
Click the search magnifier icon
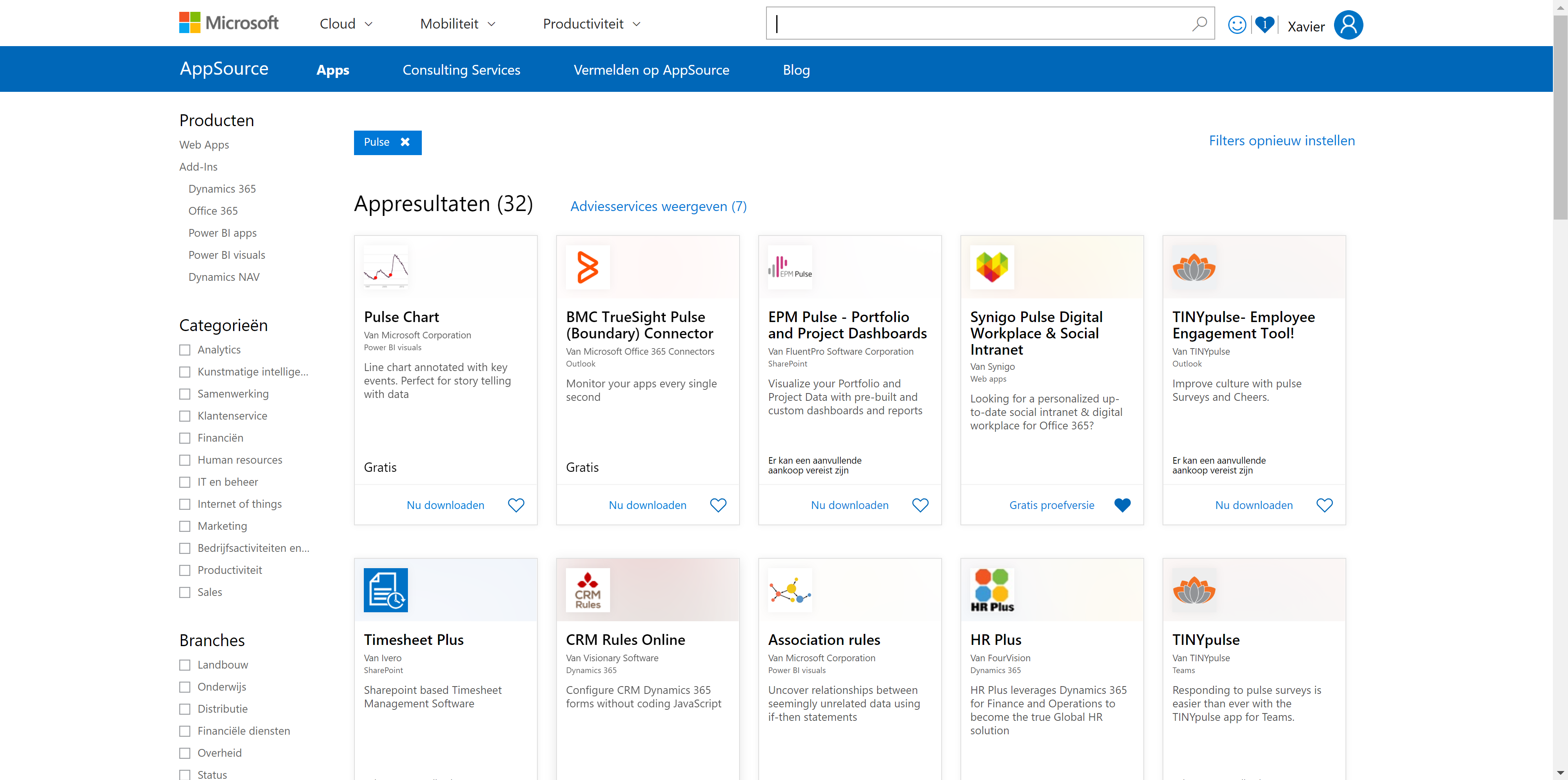[x=1199, y=24]
